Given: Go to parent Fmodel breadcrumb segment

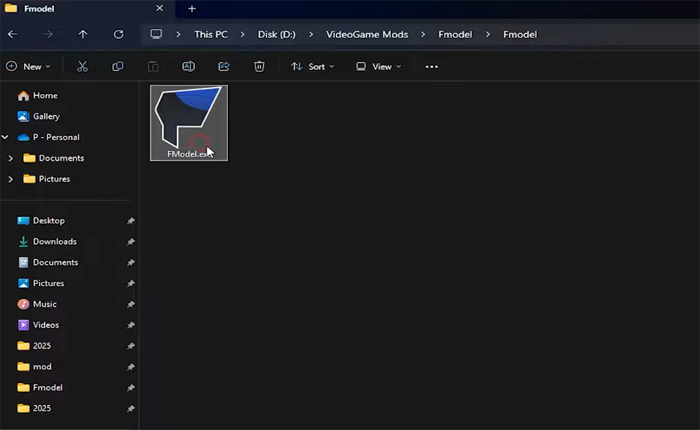Looking at the screenshot, I should point(455,34).
